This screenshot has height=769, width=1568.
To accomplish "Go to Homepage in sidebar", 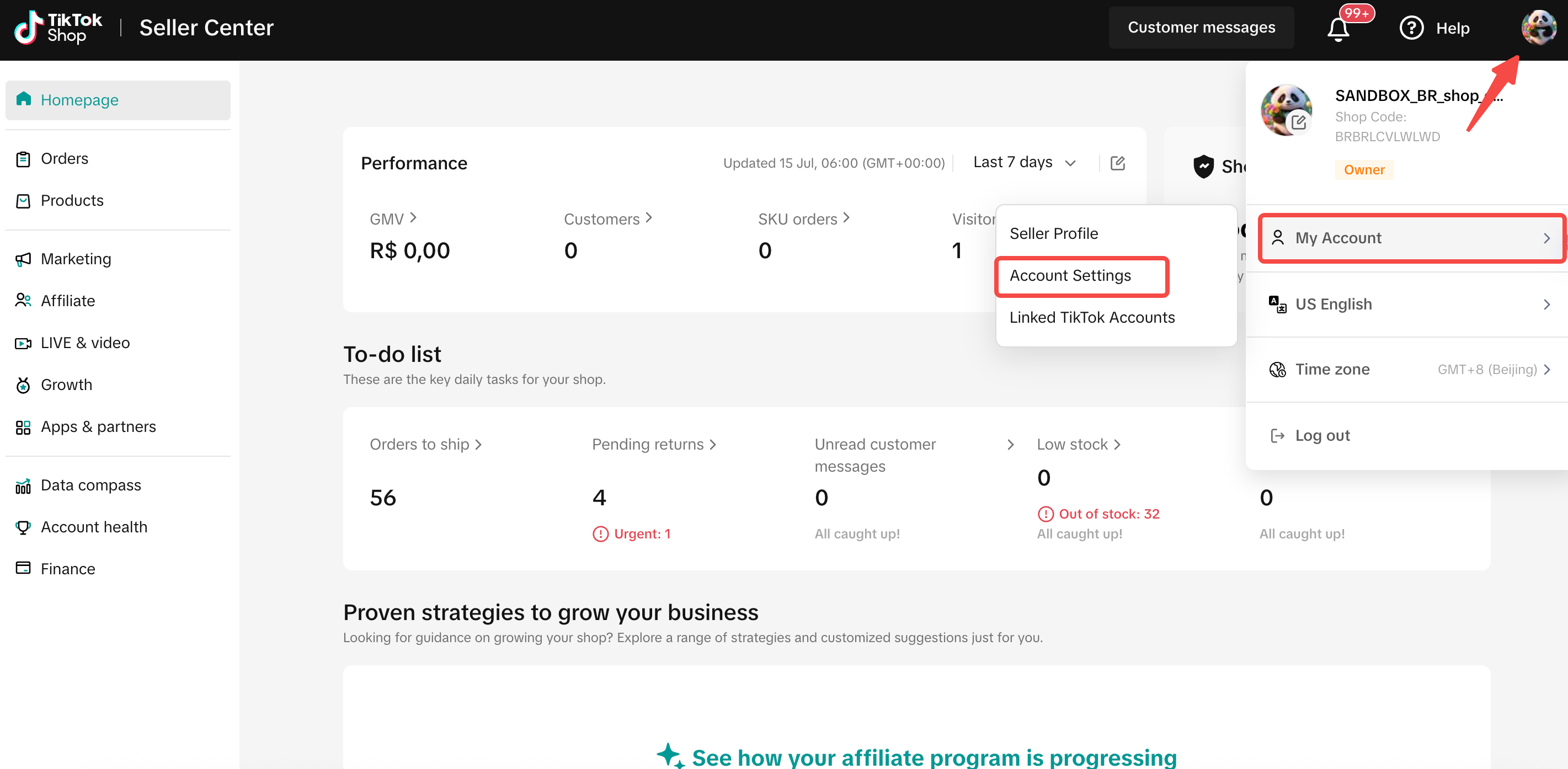I will point(118,100).
